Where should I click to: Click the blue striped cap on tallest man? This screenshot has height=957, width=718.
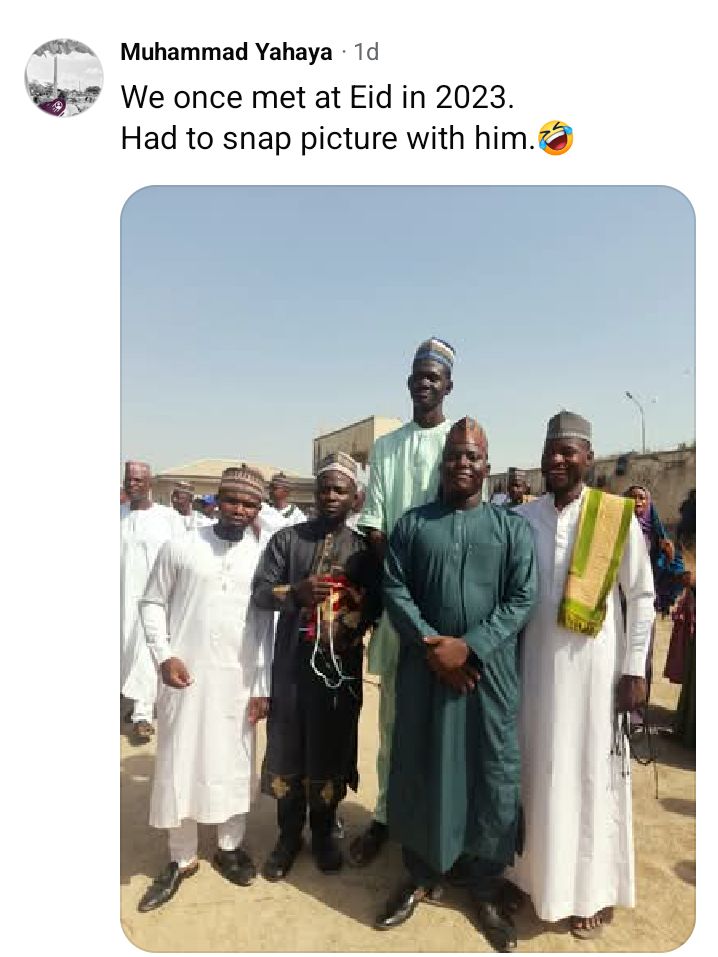[434, 352]
